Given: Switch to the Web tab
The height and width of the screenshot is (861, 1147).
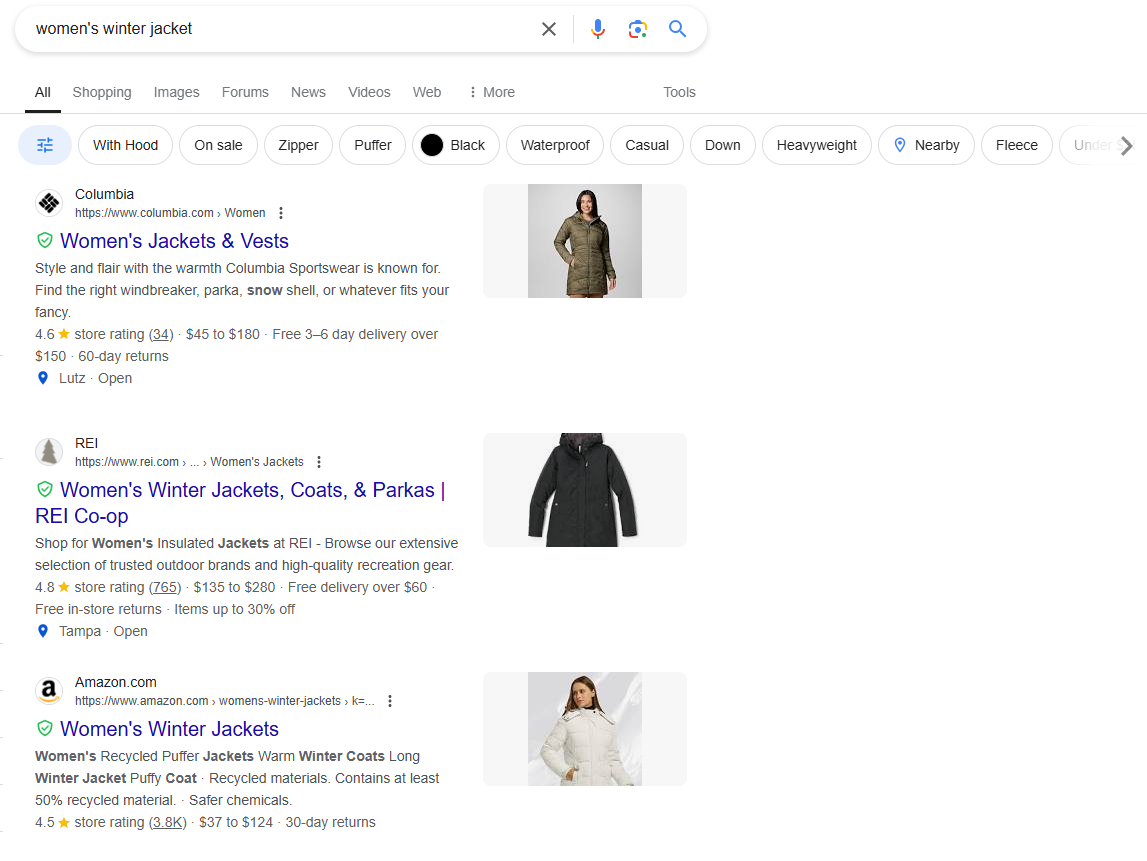Looking at the screenshot, I should coord(426,92).
